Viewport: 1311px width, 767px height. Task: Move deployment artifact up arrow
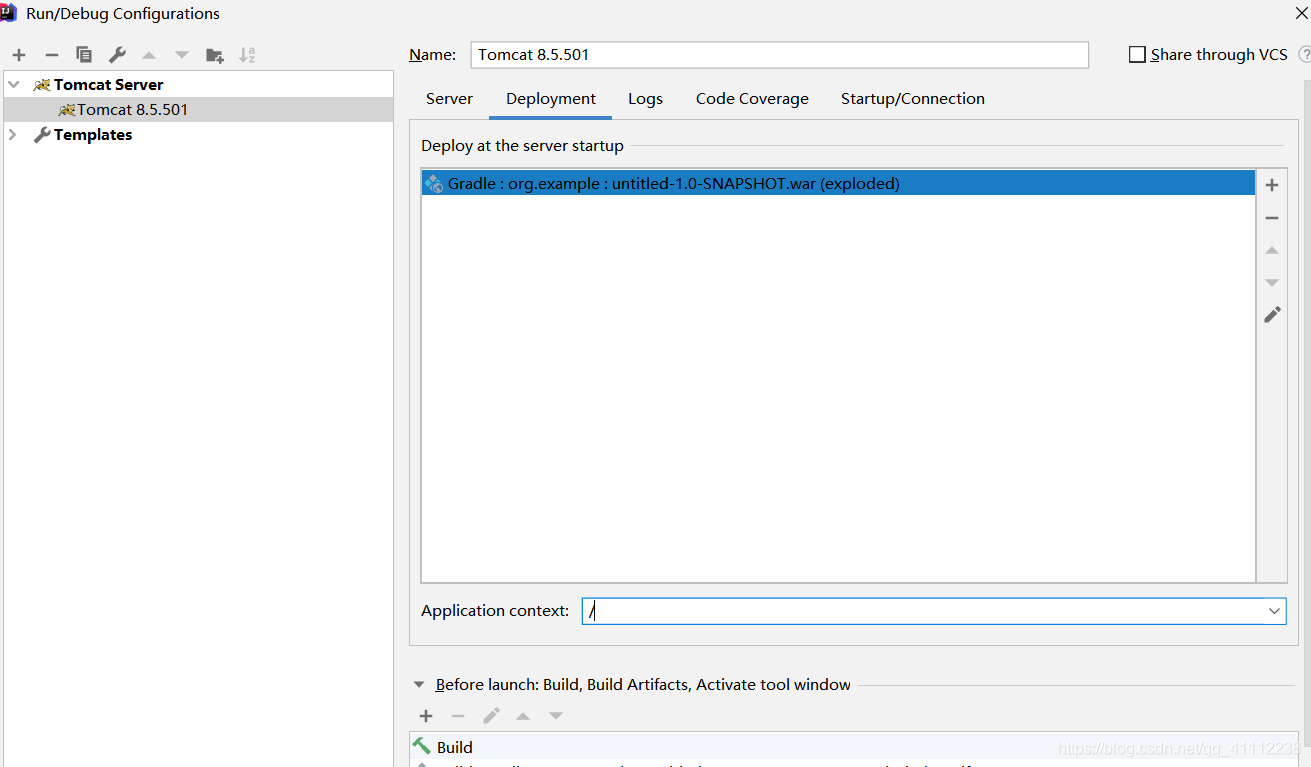[x=1272, y=250]
